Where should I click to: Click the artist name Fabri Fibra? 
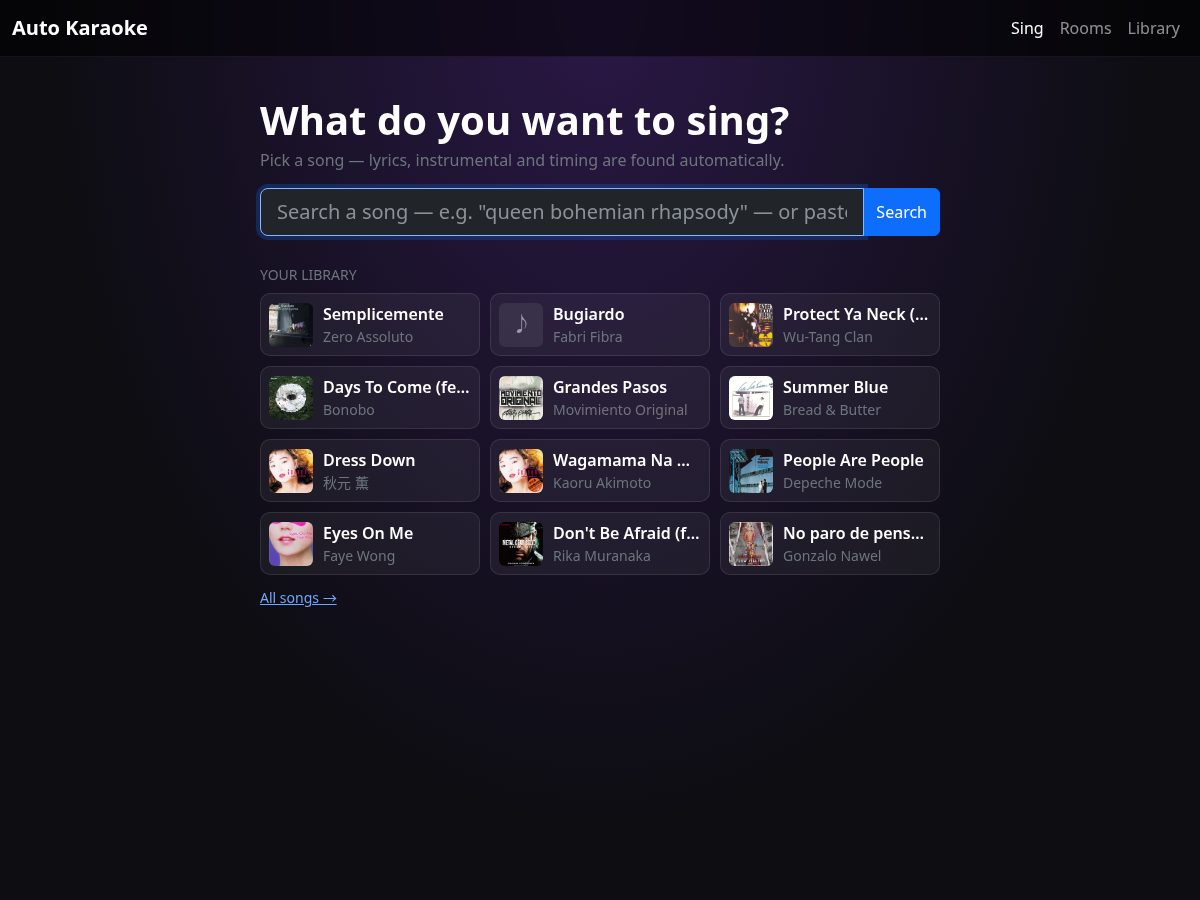coord(588,337)
